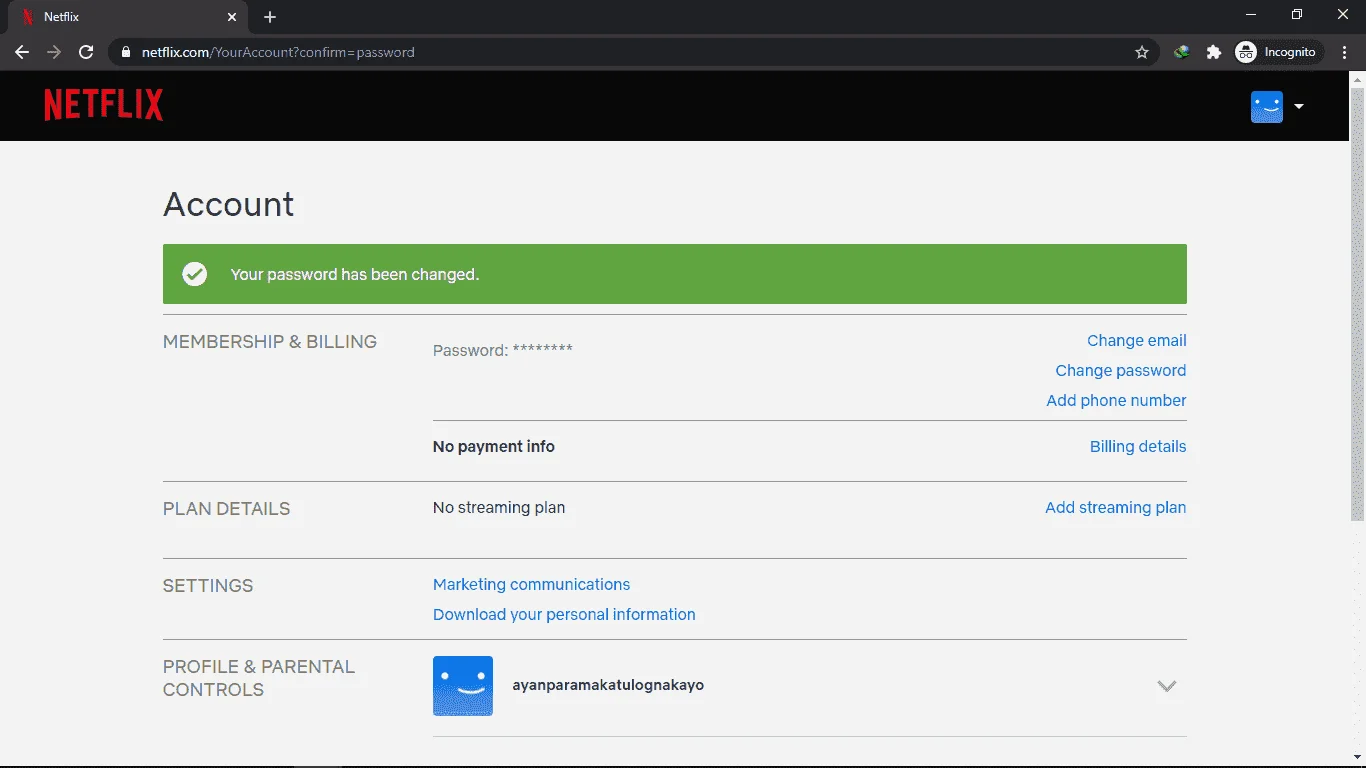Open Marketing communications settings
Image resolution: width=1366 pixels, height=768 pixels.
532,584
